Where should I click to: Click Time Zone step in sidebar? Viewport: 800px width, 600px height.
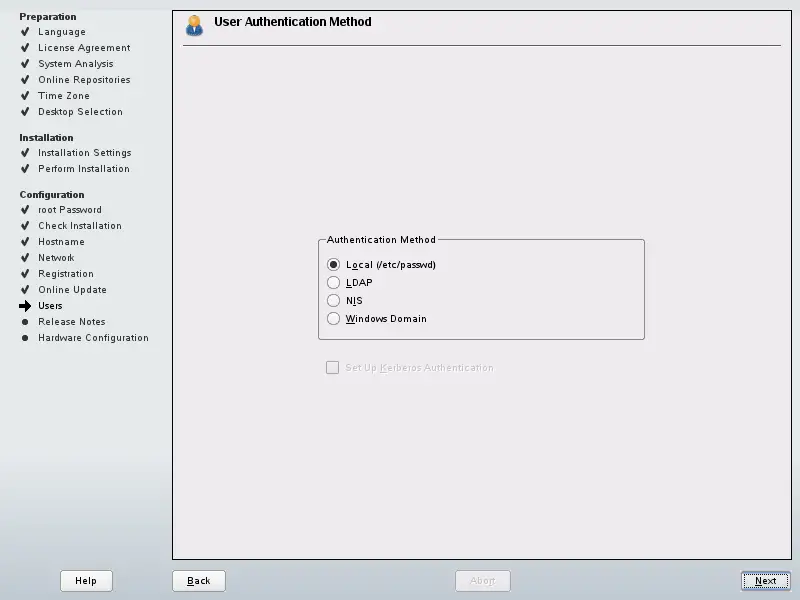click(64, 95)
